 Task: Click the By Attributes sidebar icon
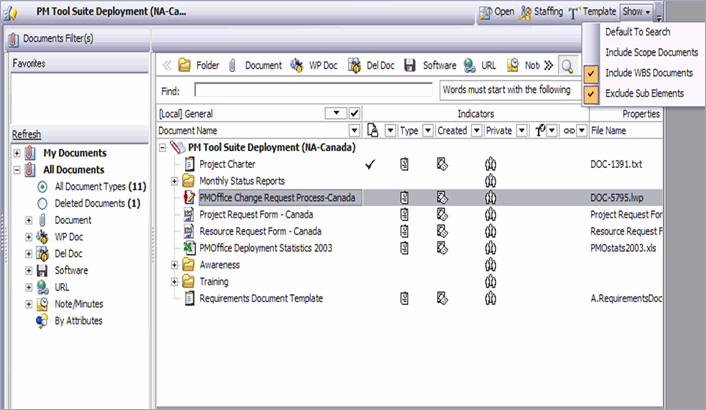pyautogui.click(x=42, y=321)
